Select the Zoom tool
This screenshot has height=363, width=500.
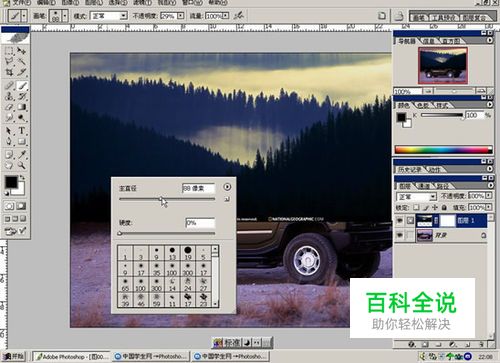[x=22, y=165]
